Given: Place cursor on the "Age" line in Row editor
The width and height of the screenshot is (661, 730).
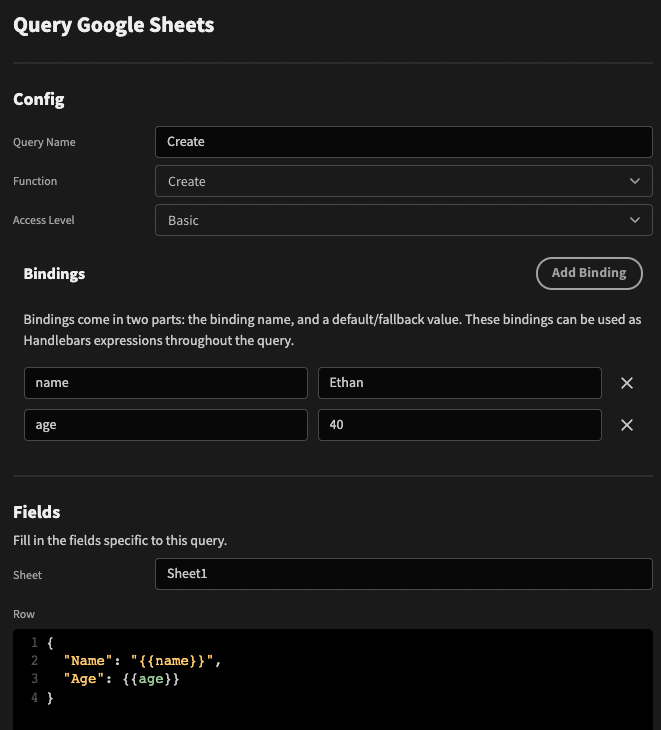Looking at the screenshot, I should tap(121, 679).
